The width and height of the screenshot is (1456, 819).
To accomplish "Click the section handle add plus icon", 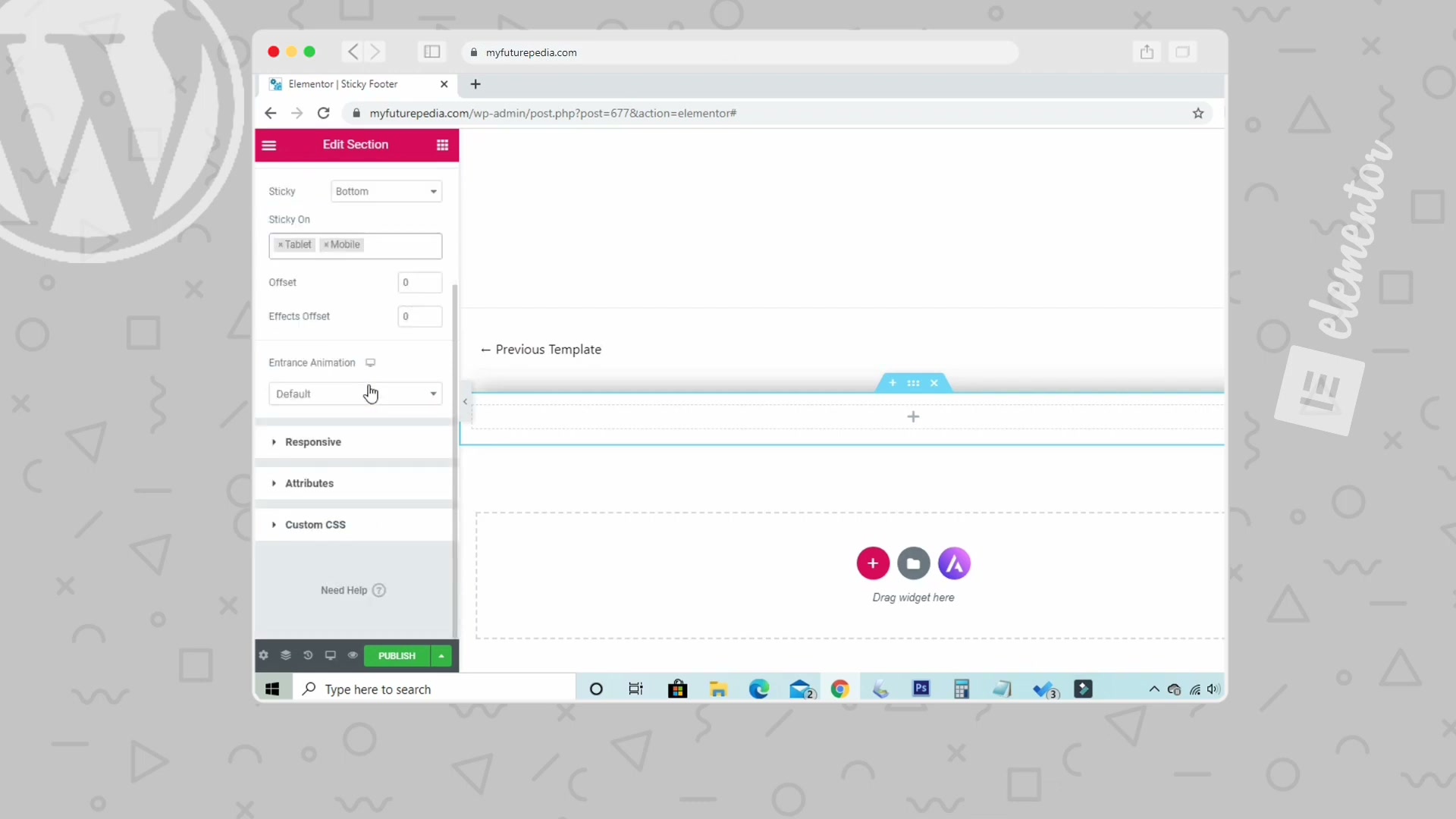I will (893, 383).
